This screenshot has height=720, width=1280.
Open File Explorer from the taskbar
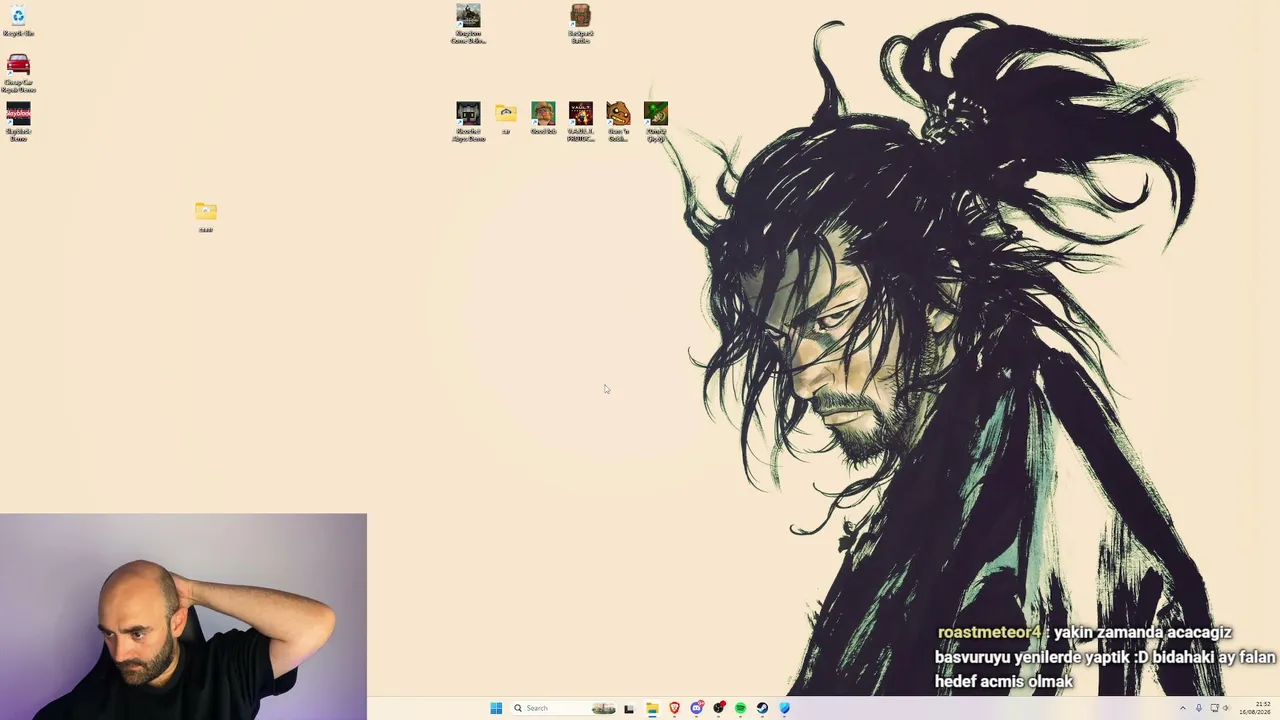coord(652,708)
